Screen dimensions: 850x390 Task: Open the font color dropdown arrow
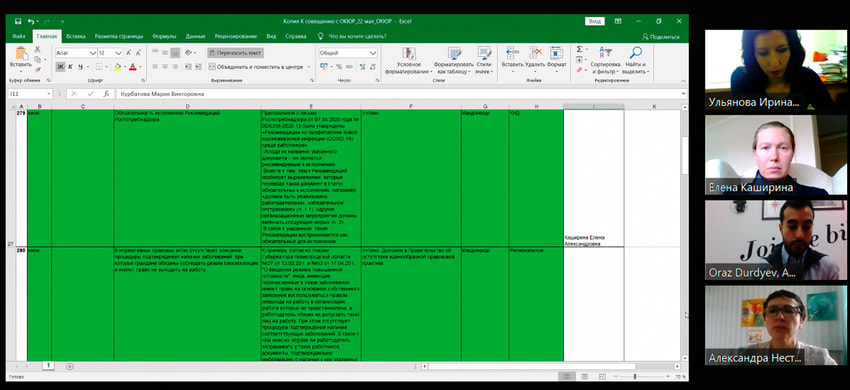tap(139, 67)
